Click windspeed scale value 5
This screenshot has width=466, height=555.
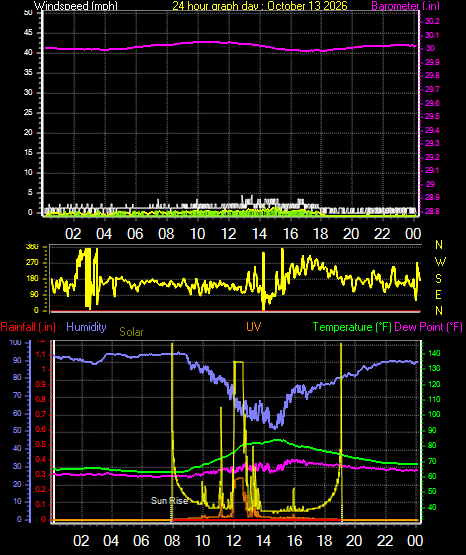coord(30,193)
